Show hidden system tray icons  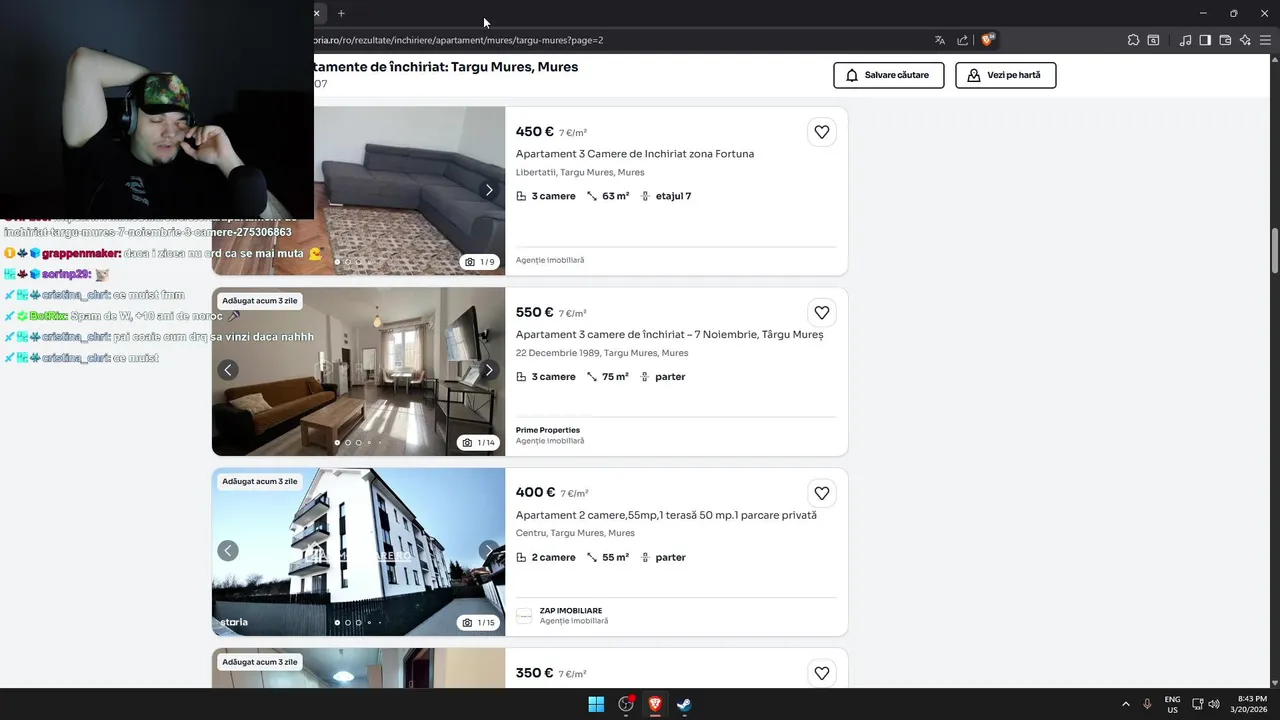click(1126, 704)
